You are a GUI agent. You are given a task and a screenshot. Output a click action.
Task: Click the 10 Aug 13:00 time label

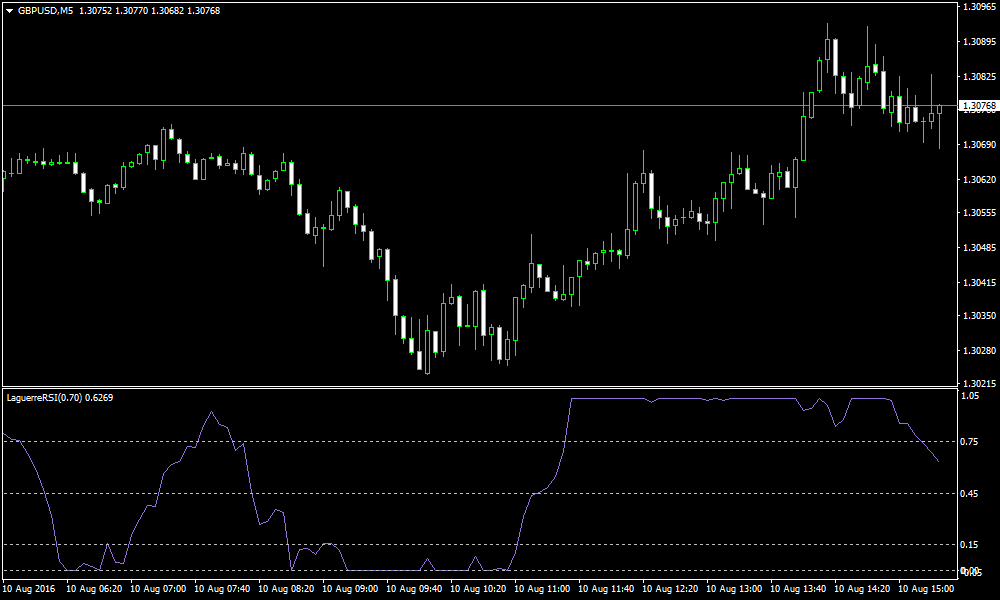pyautogui.click(x=735, y=589)
